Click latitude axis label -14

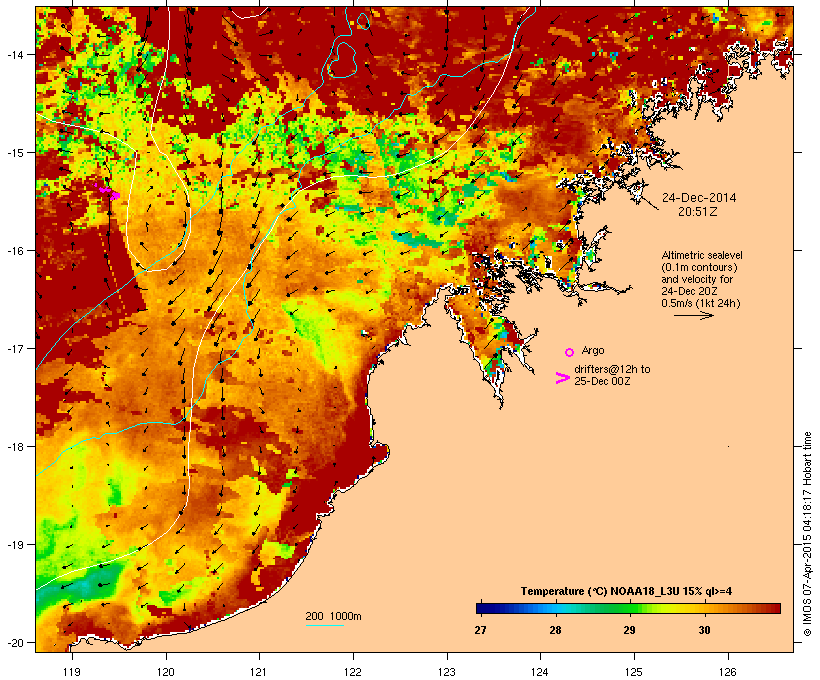point(14,54)
